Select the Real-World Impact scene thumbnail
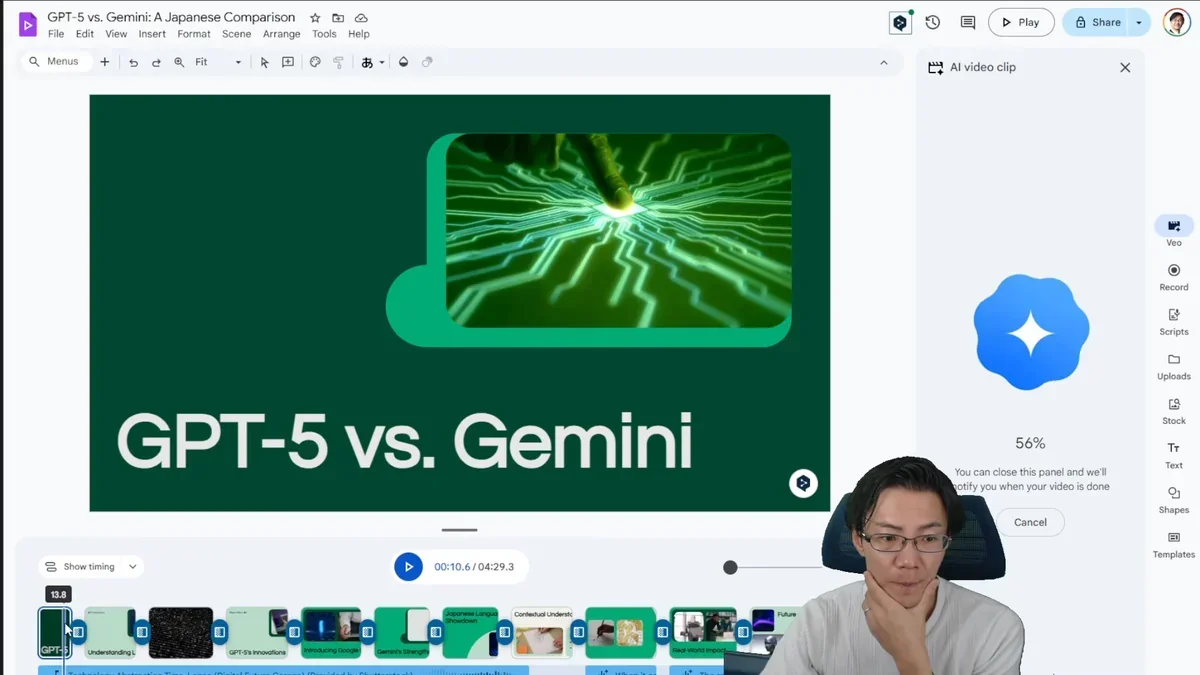1200x675 pixels. tap(703, 632)
